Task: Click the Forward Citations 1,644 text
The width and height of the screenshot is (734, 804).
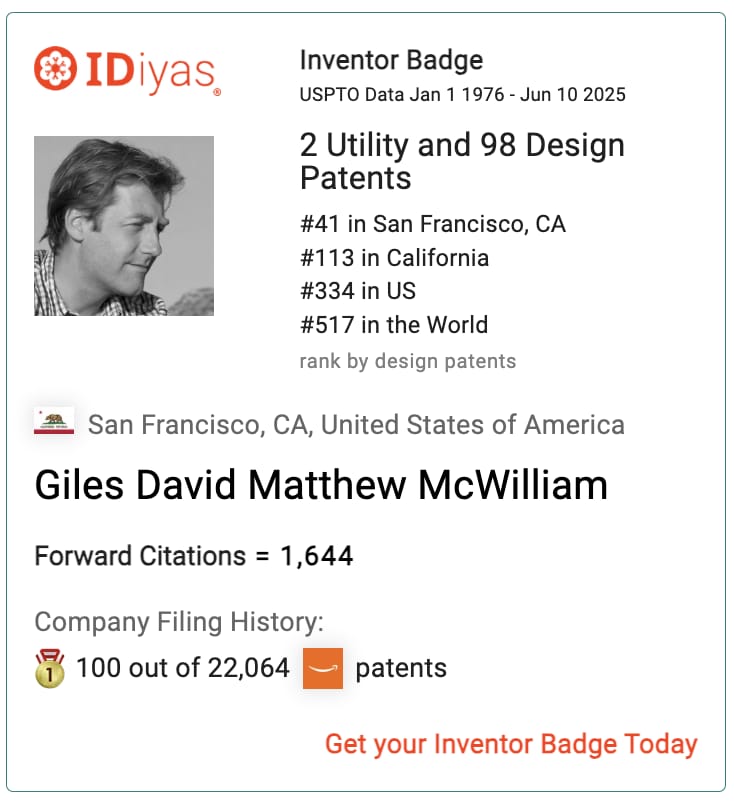Action: pos(194,556)
